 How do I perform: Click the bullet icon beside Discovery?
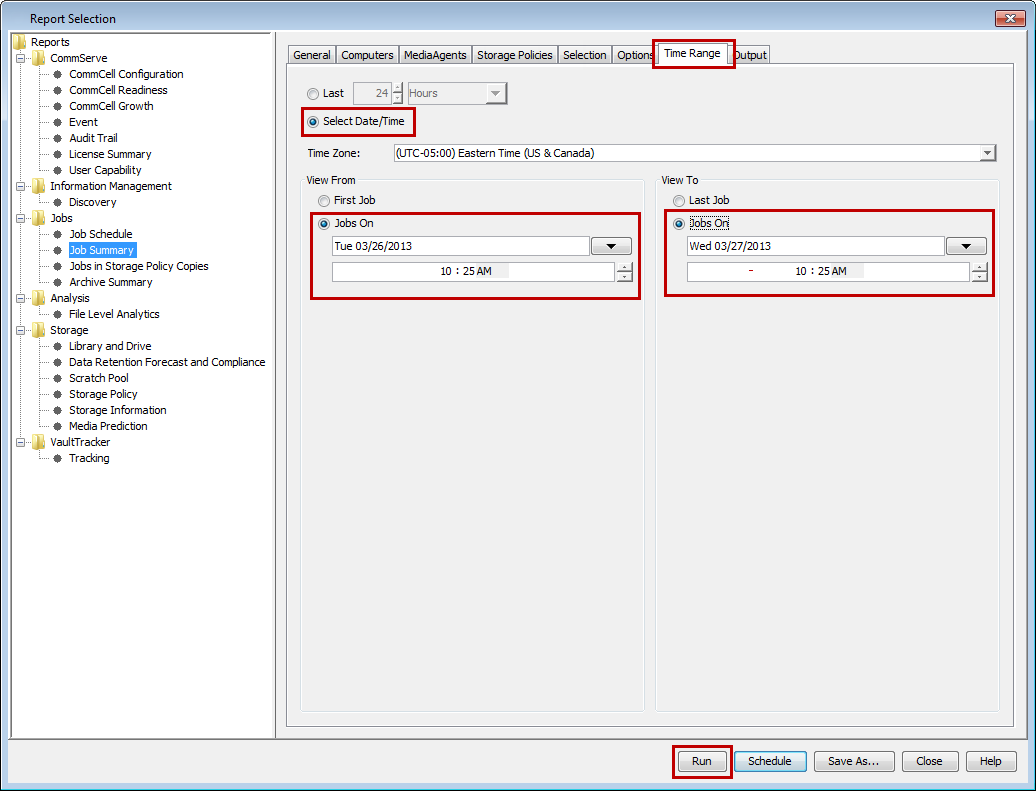click(57, 202)
